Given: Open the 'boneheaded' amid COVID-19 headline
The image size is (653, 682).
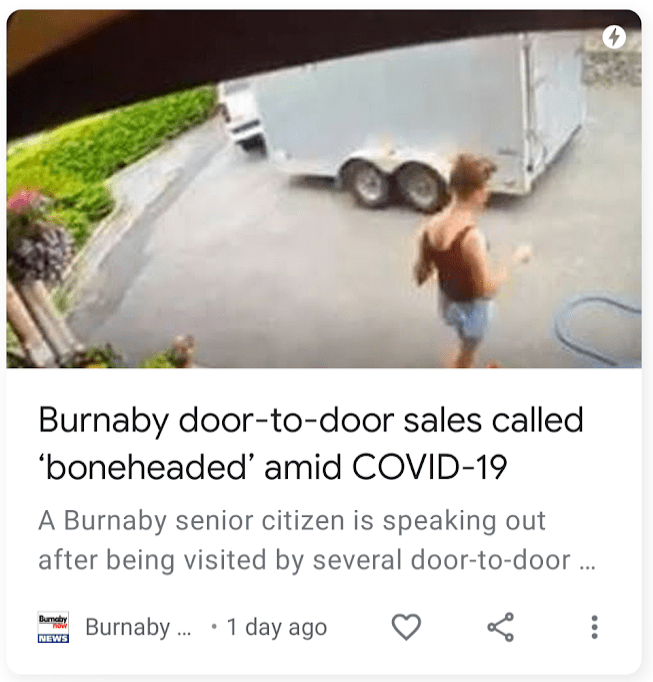Looking at the screenshot, I should 273,467.
